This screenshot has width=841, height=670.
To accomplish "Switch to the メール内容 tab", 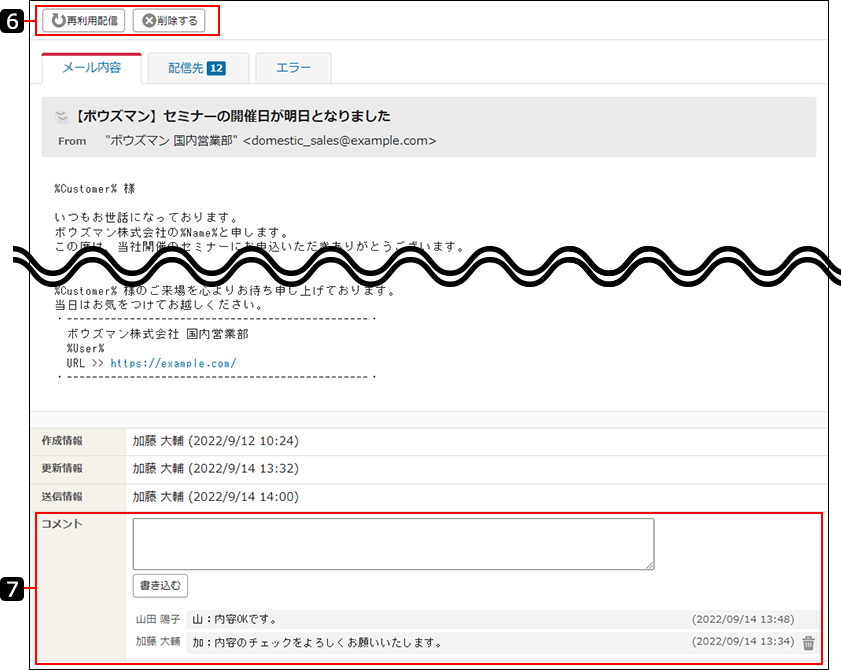I will [x=91, y=68].
